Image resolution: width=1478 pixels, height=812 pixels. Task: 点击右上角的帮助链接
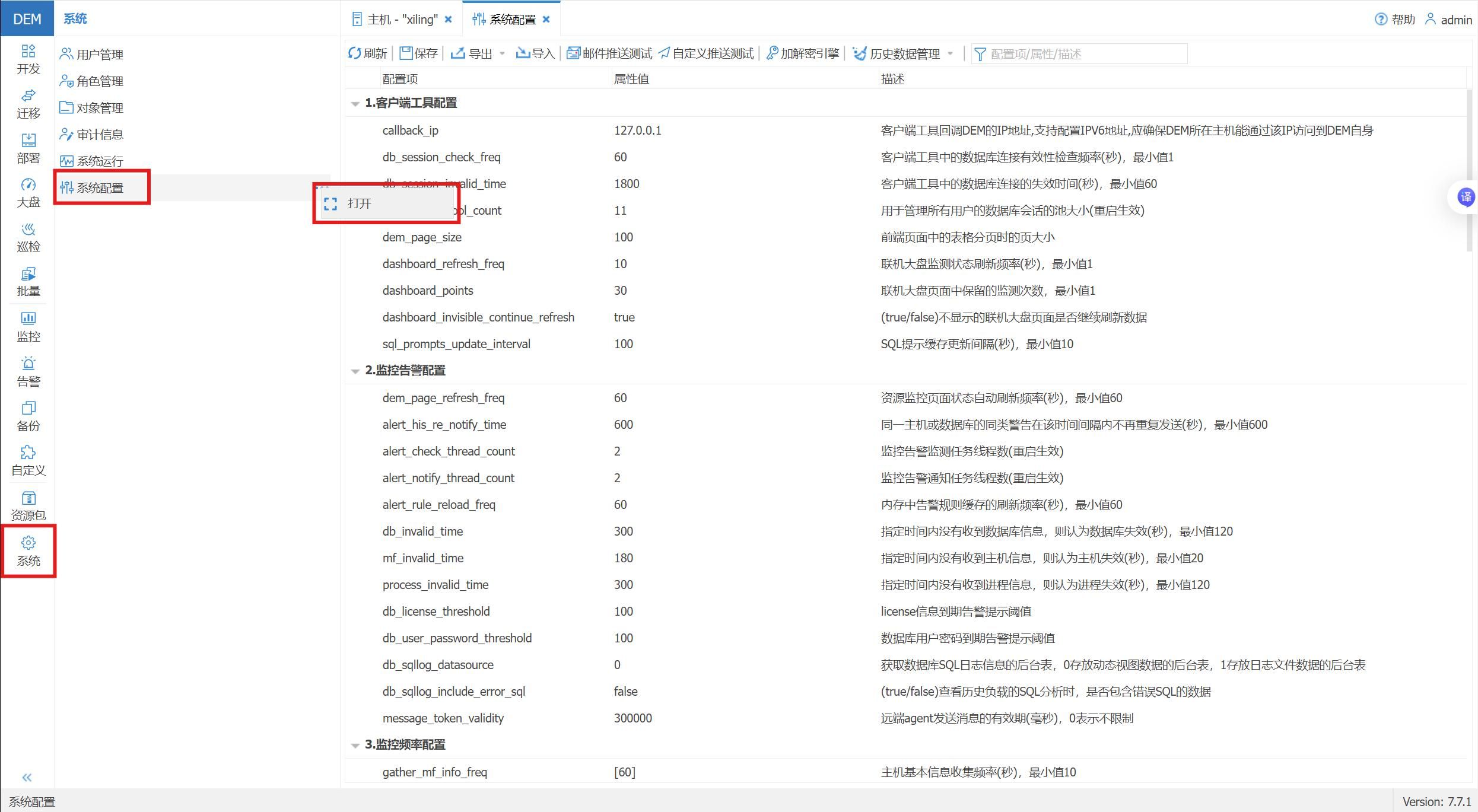click(x=1394, y=19)
